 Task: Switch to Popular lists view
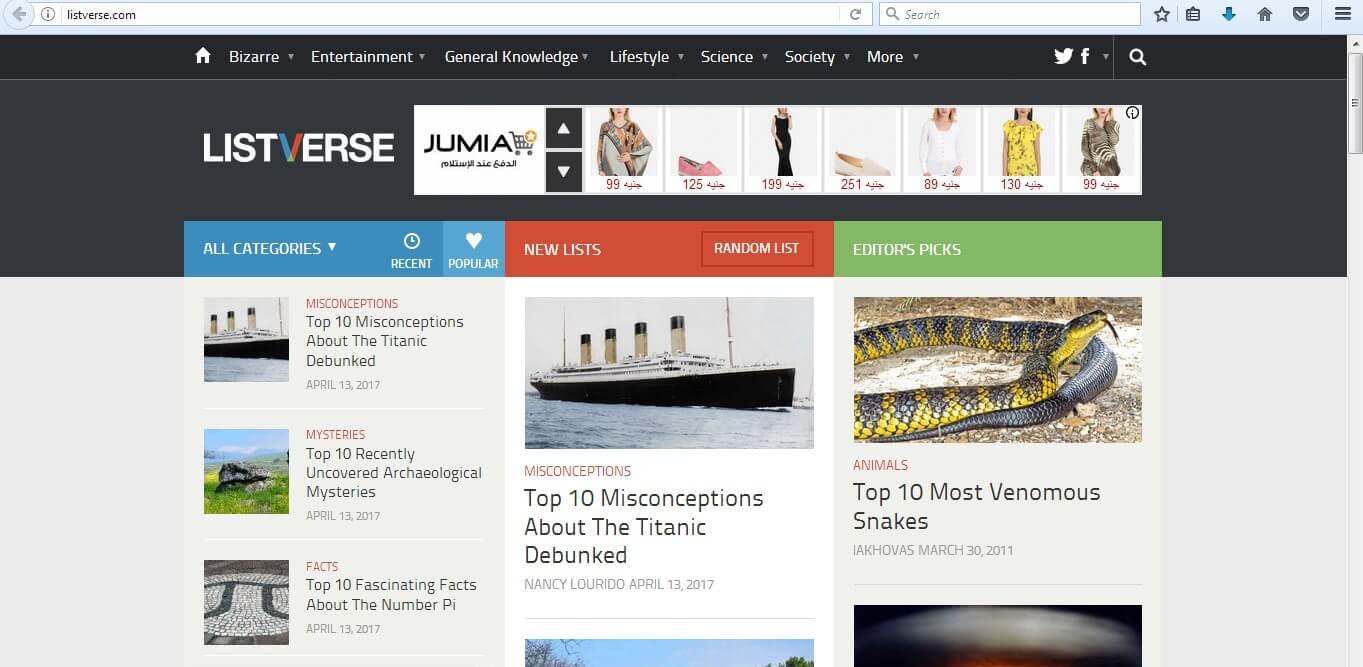(x=473, y=250)
